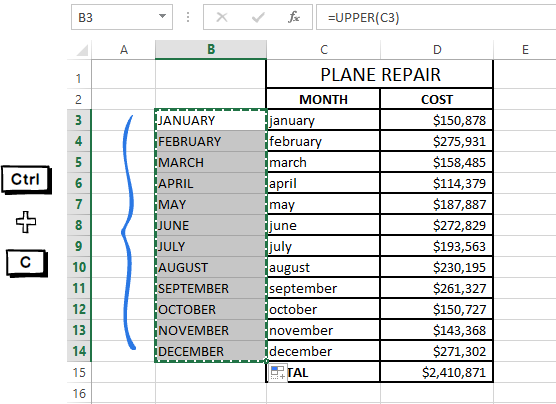Select the JANUARY cell in column B
556x404 pixels.
211,120
